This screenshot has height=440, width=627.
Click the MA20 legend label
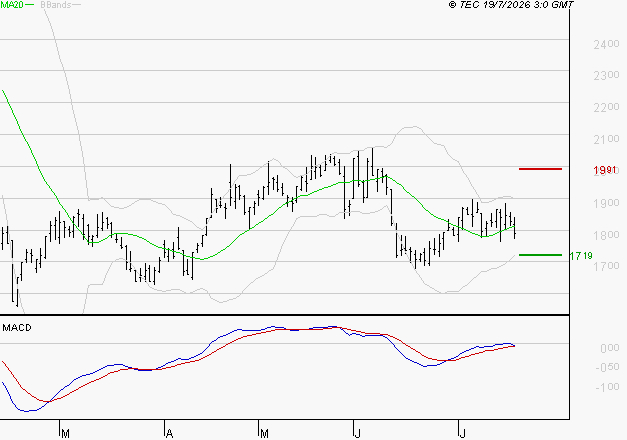pos(12,5)
